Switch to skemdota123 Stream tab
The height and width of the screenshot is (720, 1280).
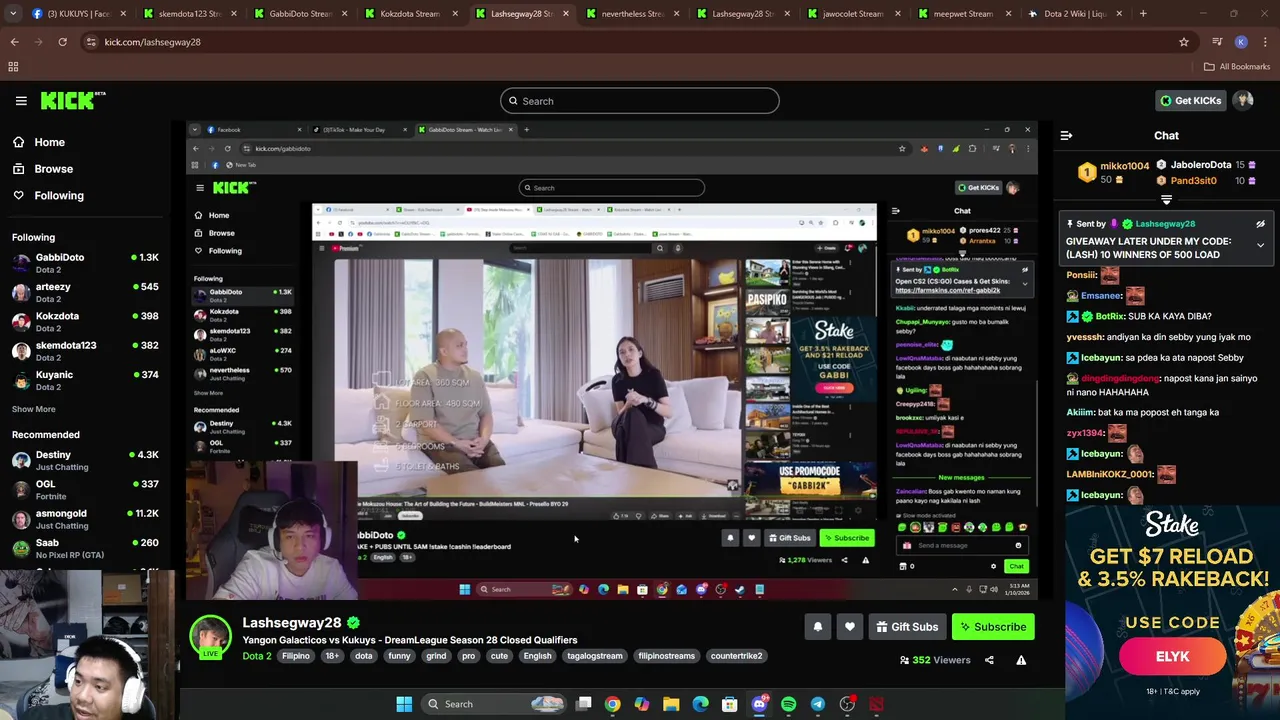pyautogui.click(x=189, y=14)
